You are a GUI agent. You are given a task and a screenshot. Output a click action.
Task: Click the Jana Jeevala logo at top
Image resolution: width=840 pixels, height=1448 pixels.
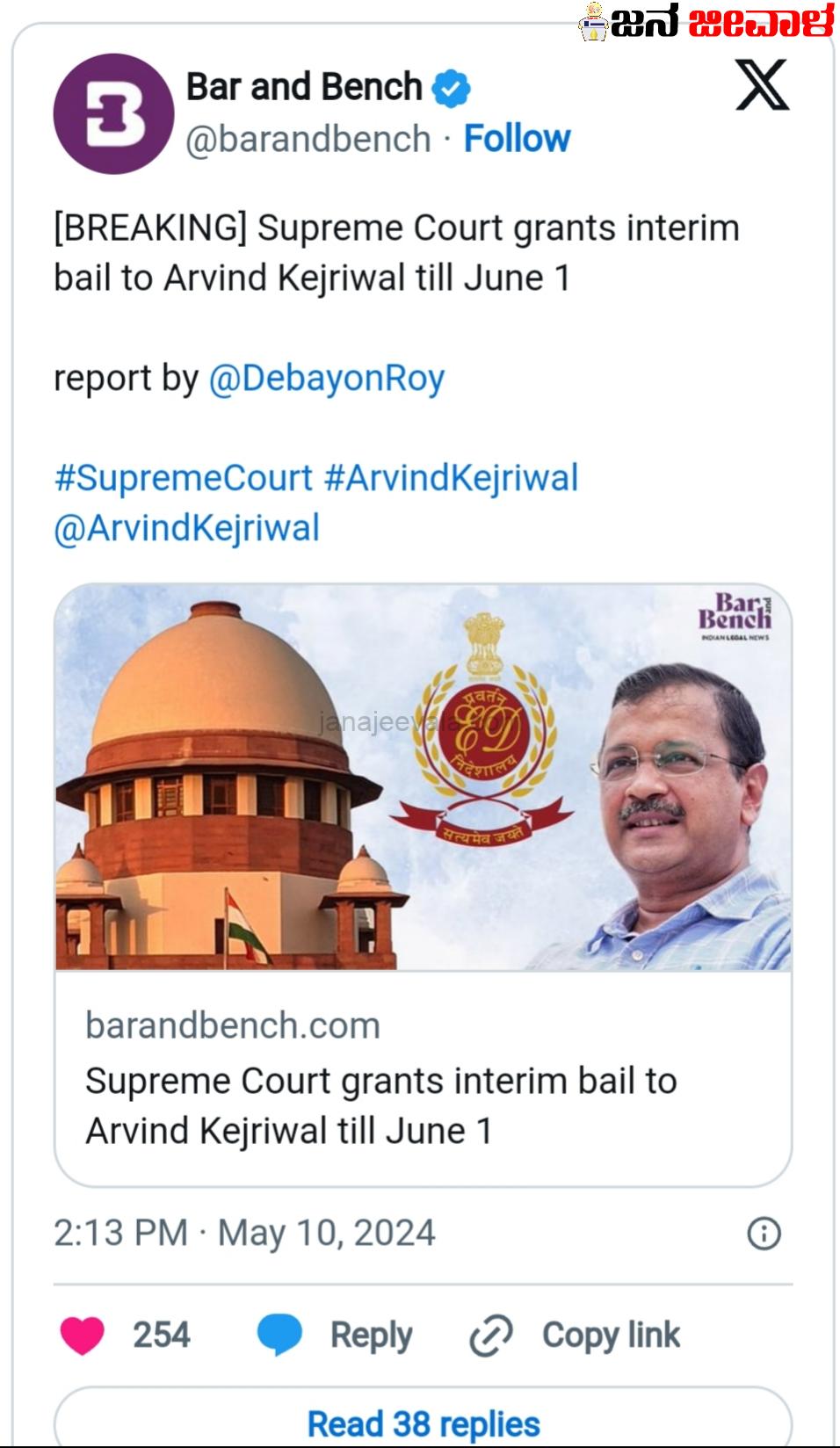706,21
